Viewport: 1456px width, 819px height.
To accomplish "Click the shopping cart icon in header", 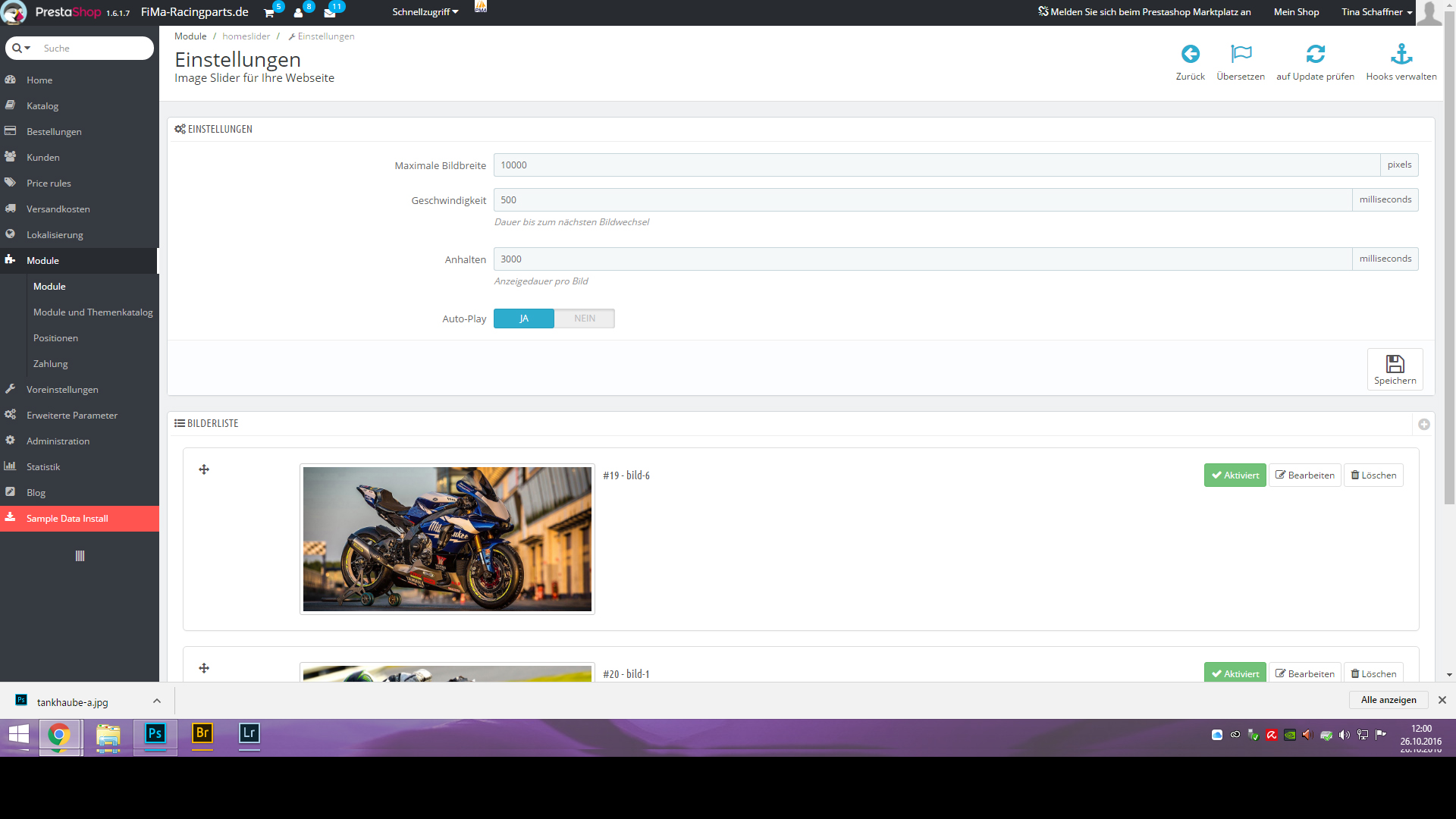I will tap(268, 13).
